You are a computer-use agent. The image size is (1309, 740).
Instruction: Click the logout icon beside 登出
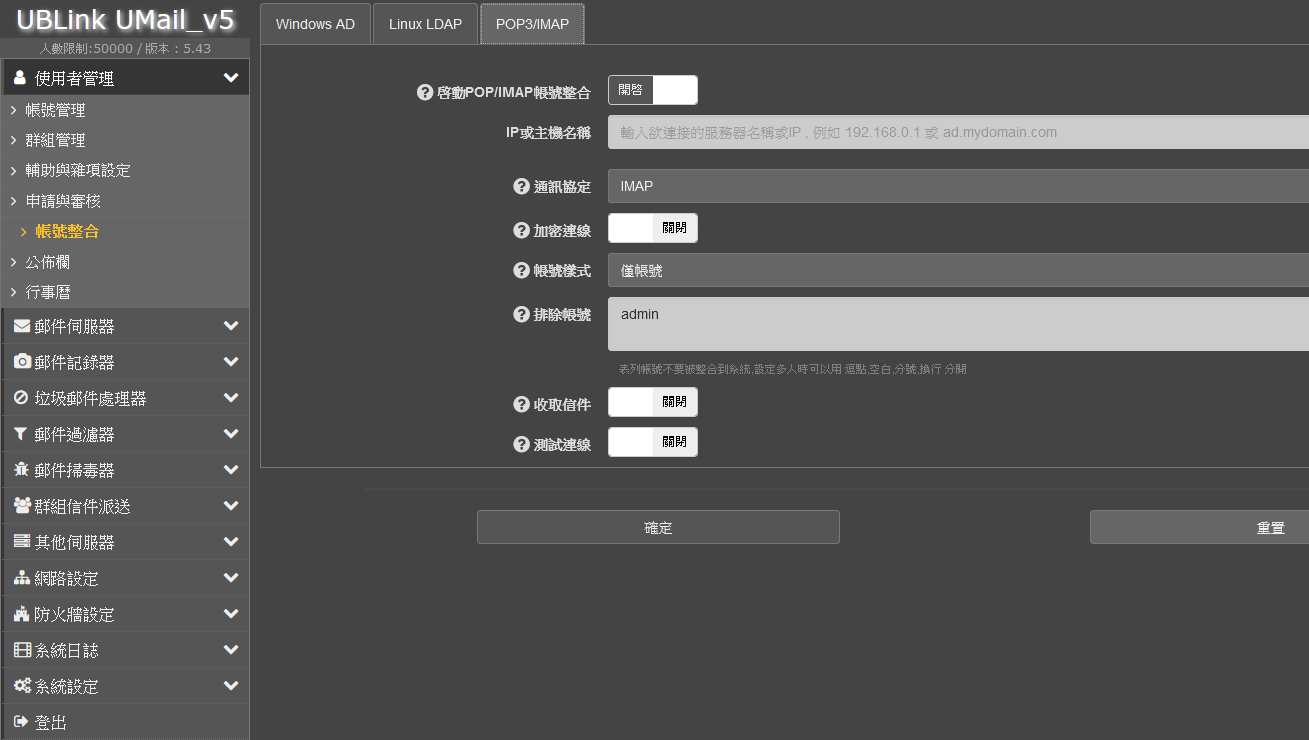21,722
